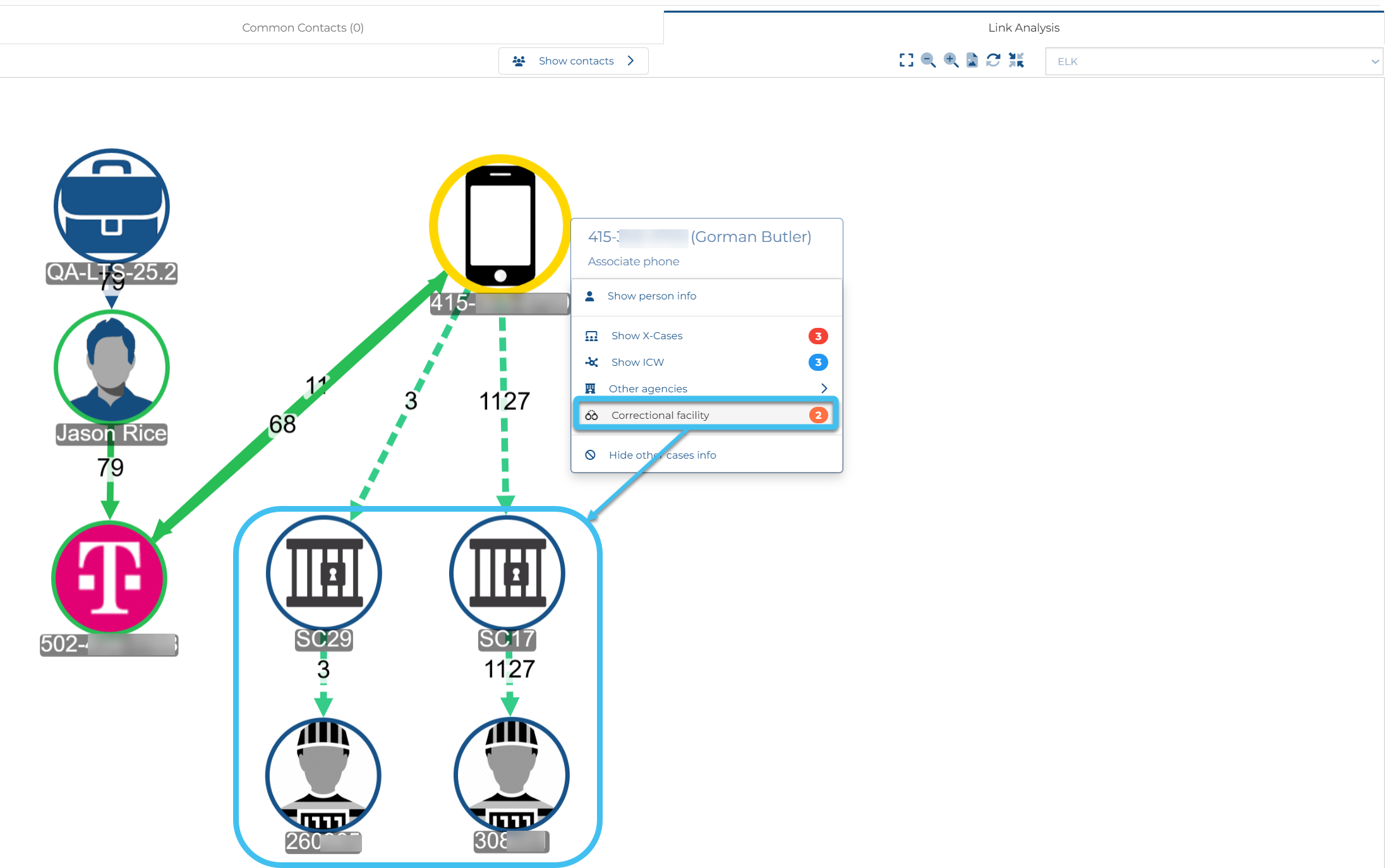Zoom in on the link graph
This screenshot has height=868, width=1386.
951,61
